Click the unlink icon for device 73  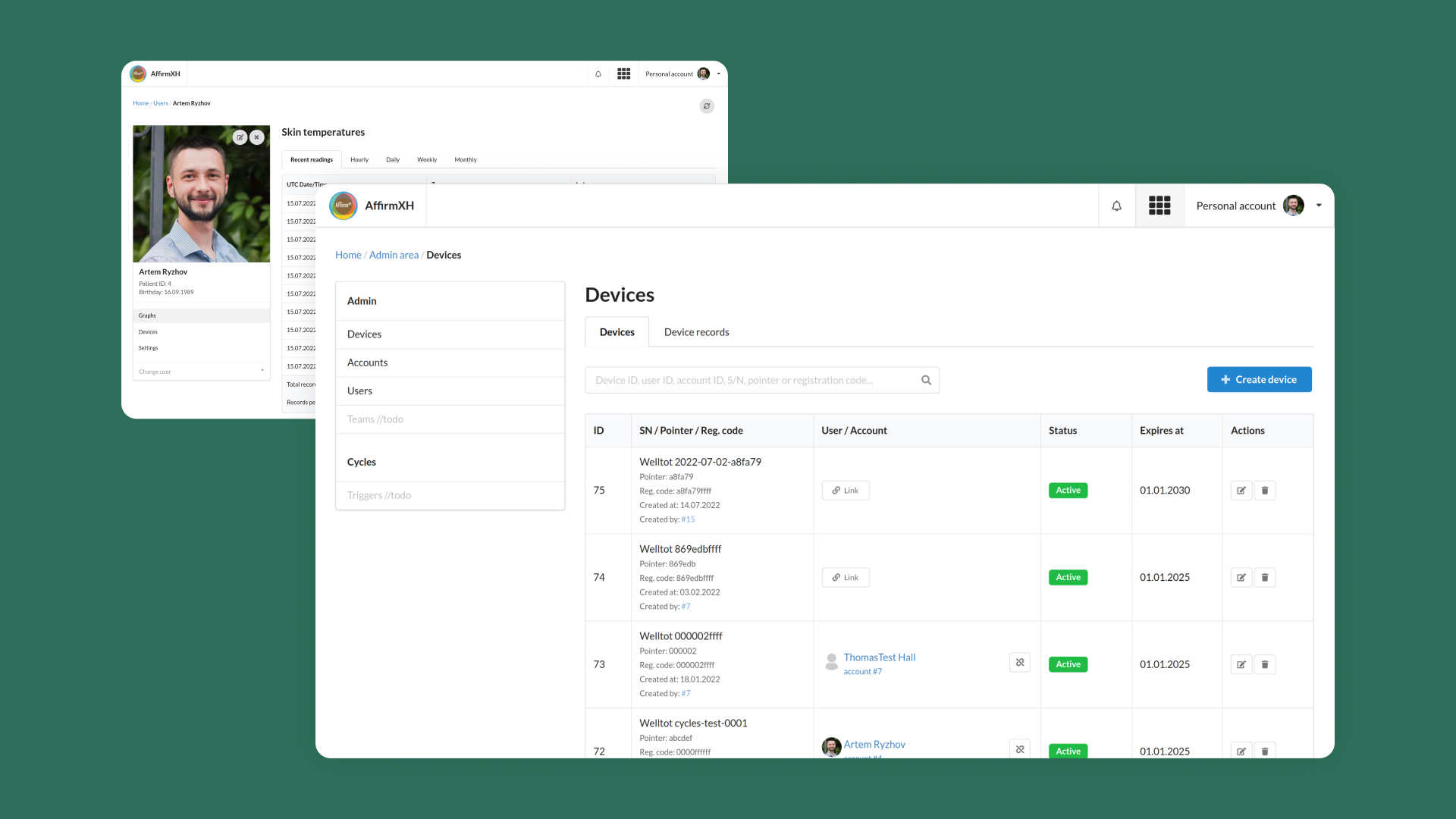click(x=1019, y=663)
